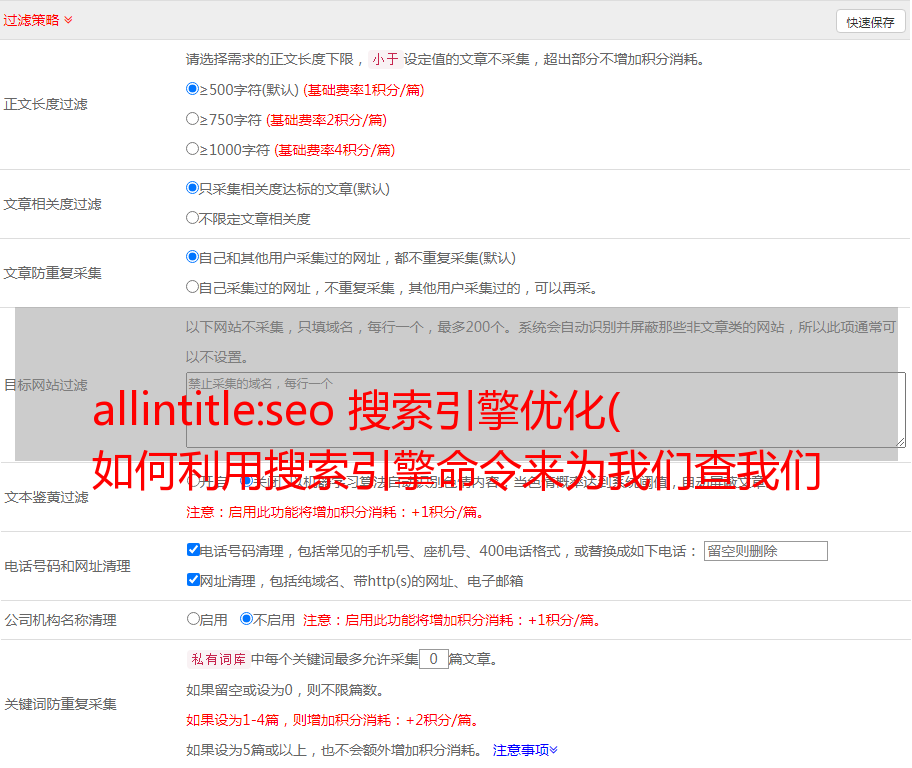Click the keyword article count input
Image resolution: width=912 pixels, height=768 pixels.
point(433,659)
